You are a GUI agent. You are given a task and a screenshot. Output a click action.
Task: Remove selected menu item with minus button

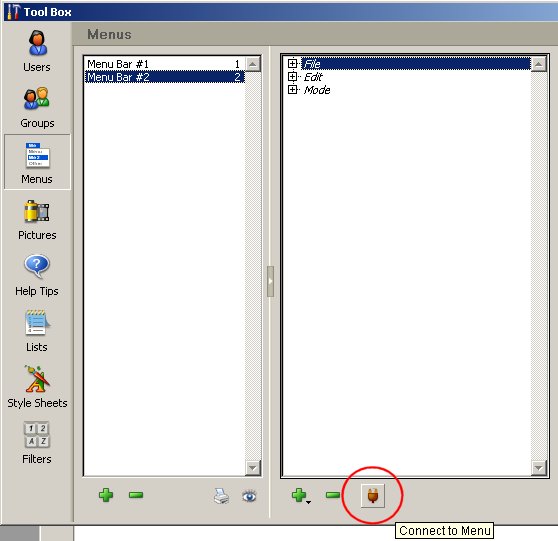[333, 495]
